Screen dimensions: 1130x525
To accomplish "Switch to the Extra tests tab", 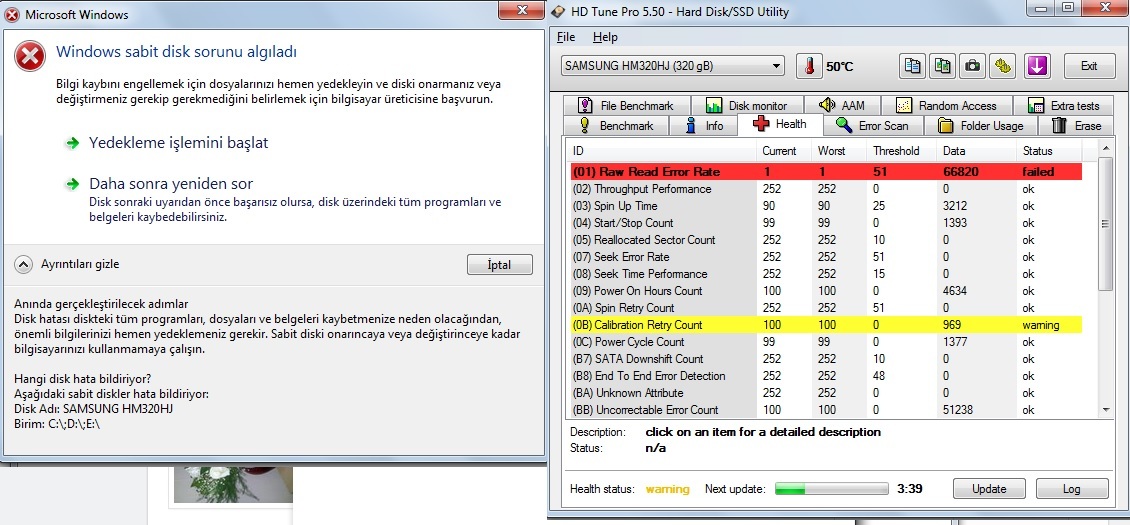I will point(1064,105).
